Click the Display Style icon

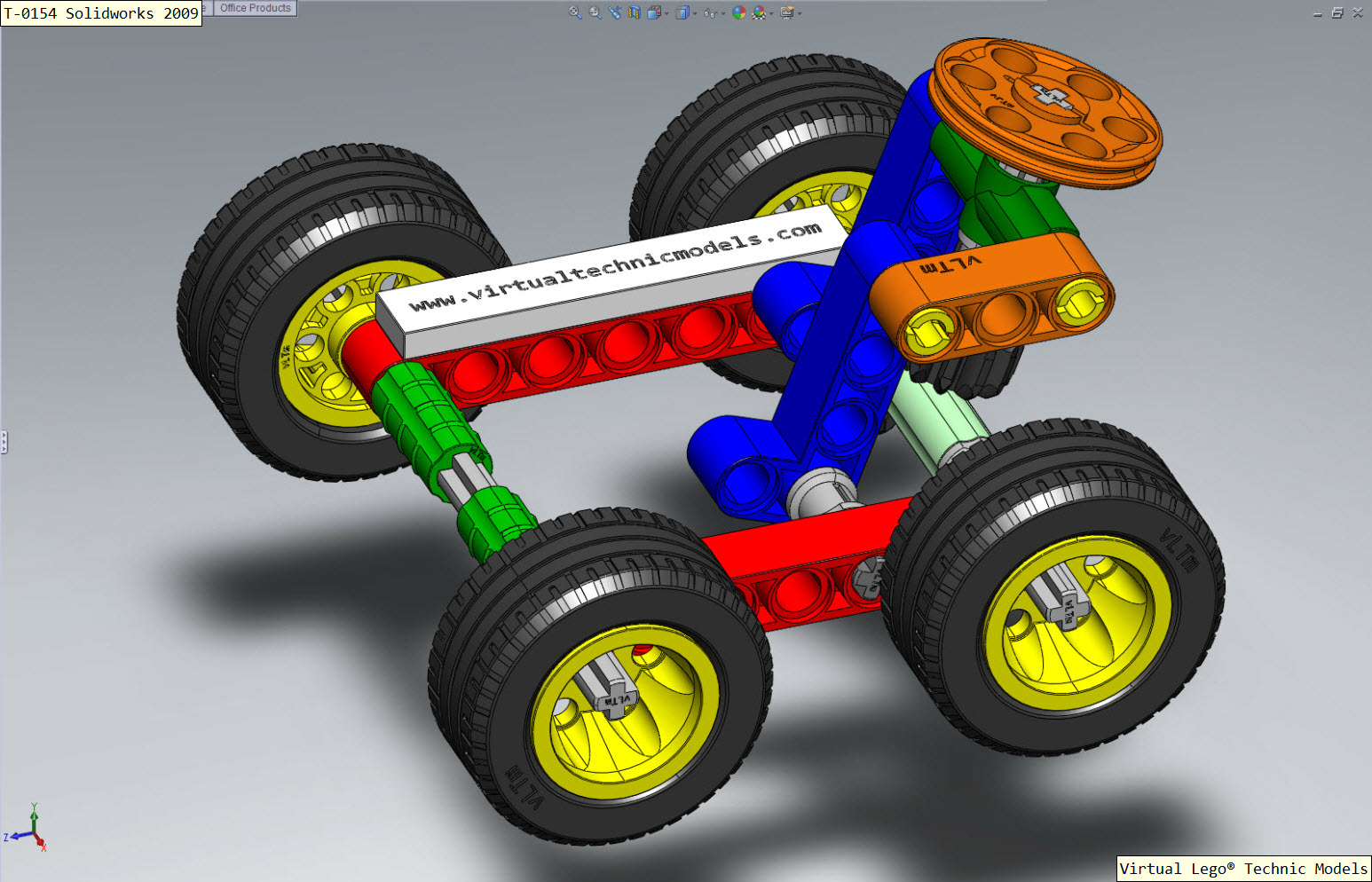click(x=682, y=12)
